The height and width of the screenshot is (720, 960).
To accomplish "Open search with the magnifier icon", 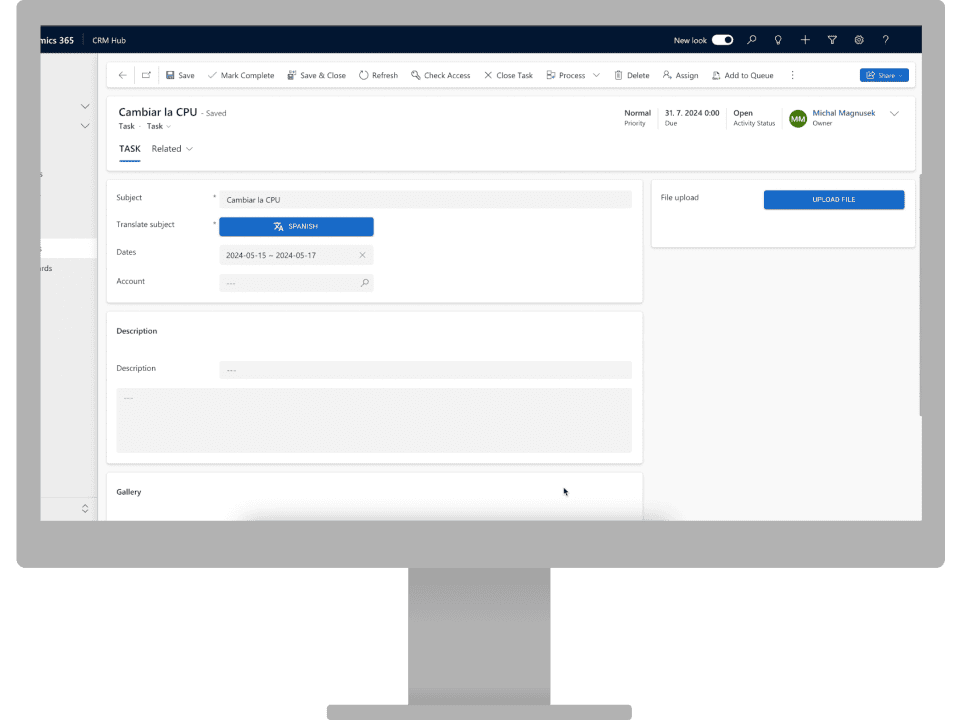I will [x=752, y=40].
